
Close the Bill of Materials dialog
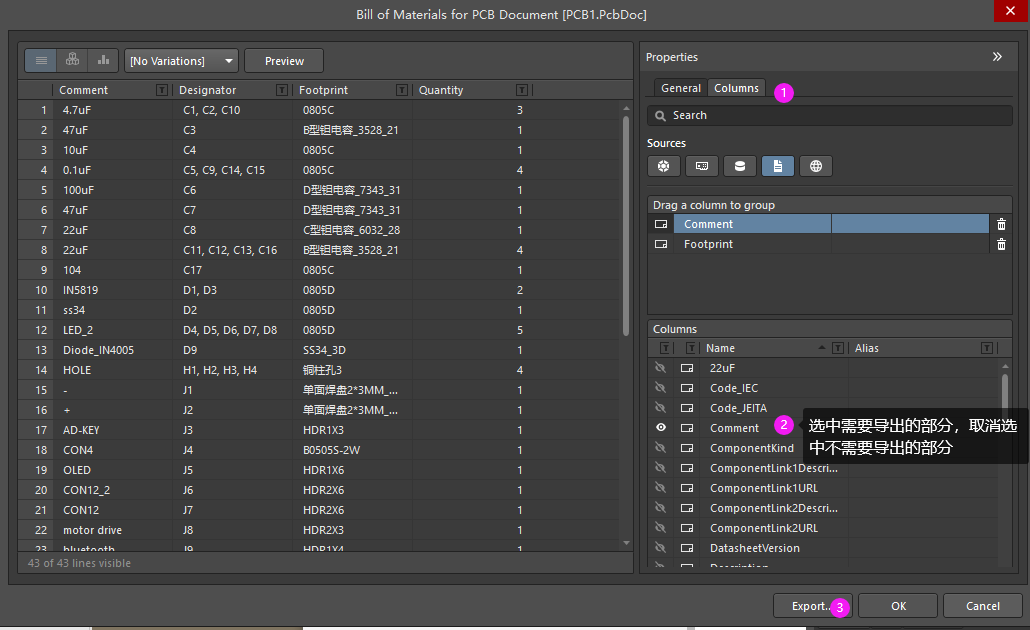1010,11
